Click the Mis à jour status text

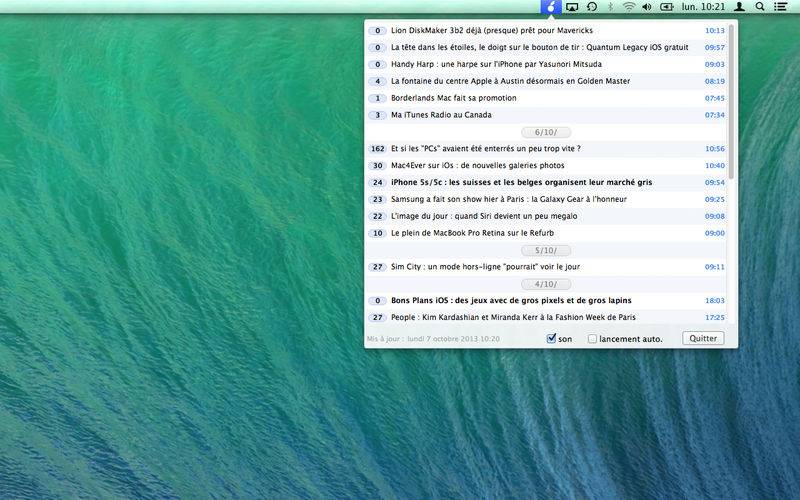click(433, 339)
